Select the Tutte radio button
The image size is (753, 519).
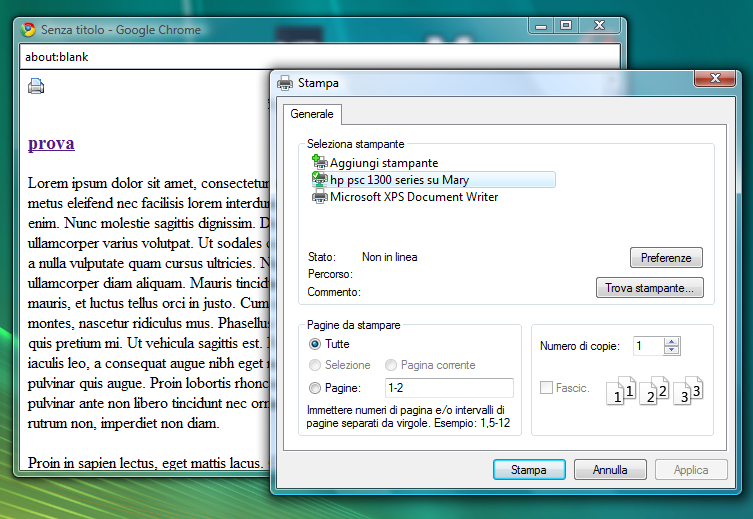point(315,344)
